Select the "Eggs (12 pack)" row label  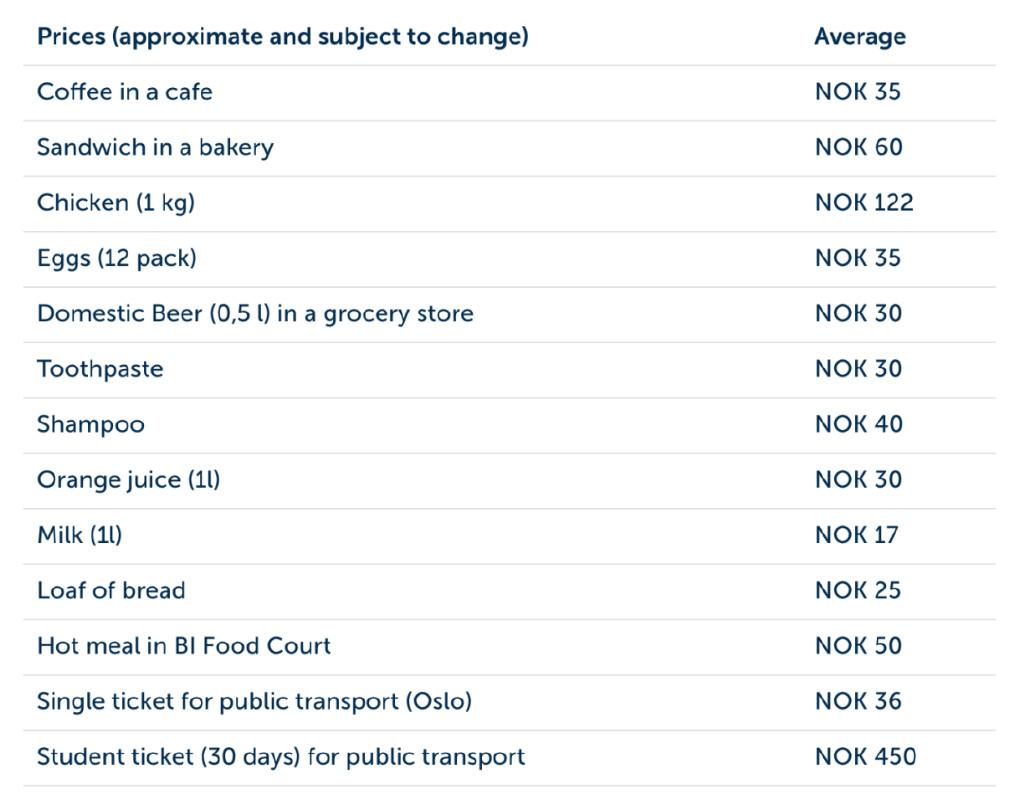116,258
